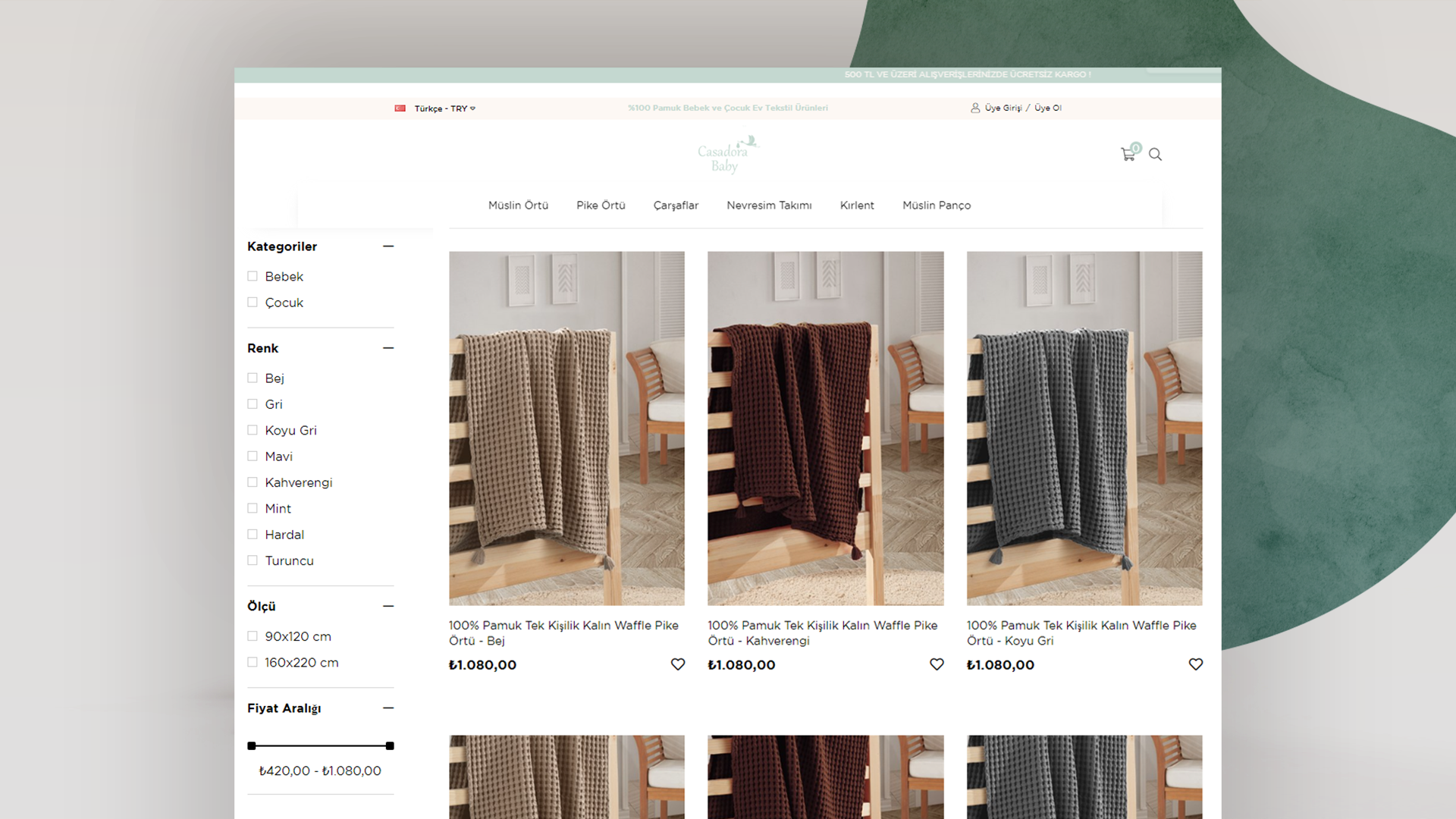Tick the Gri color checkbox
This screenshot has width=1456, height=819.
click(x=253, y=404)
